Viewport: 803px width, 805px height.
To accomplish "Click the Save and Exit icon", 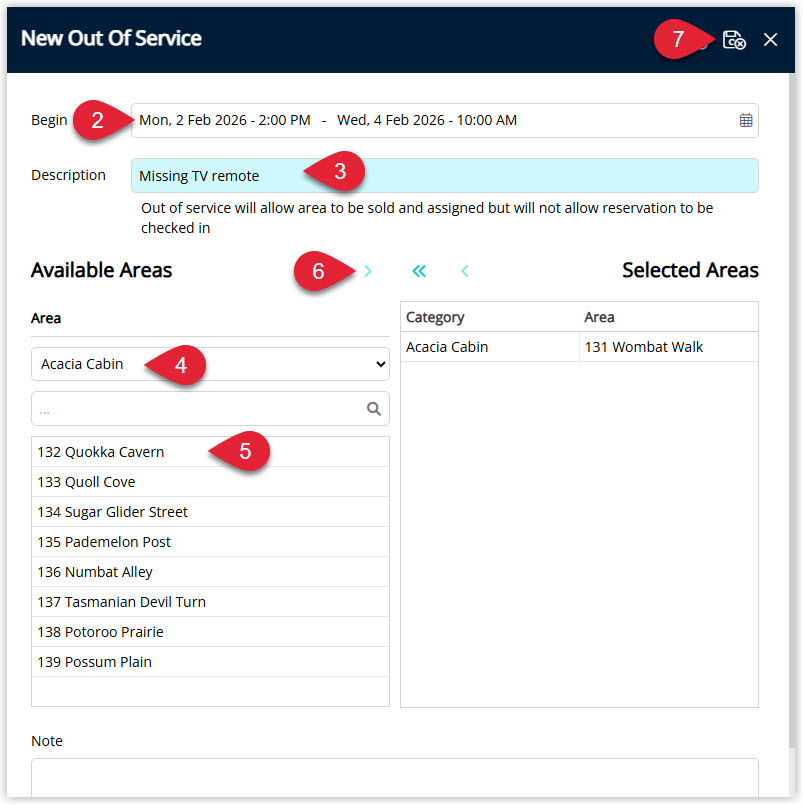I will coord(734,40).
